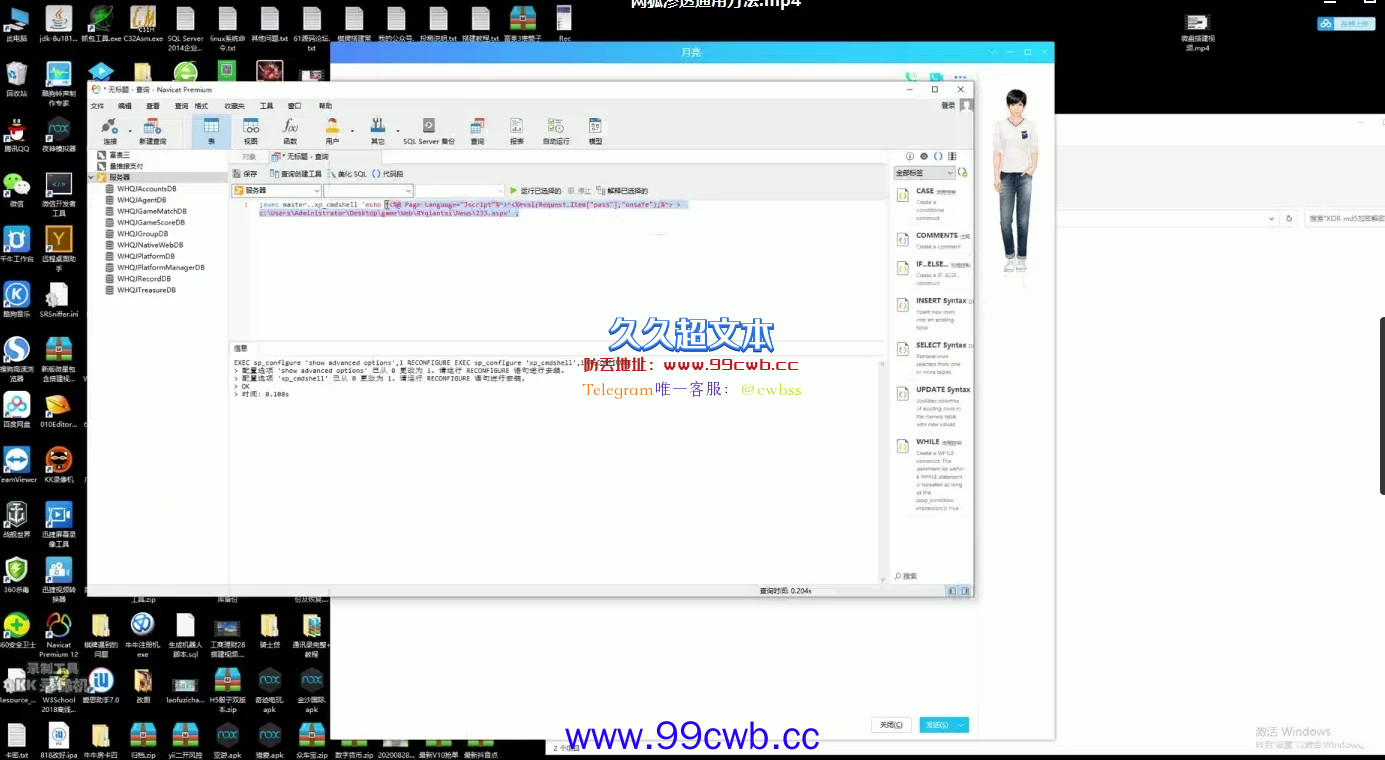Click the 代码段 code snippet button
The width and height of the screenshot is (1385, 760).
[x=388, y=174]
